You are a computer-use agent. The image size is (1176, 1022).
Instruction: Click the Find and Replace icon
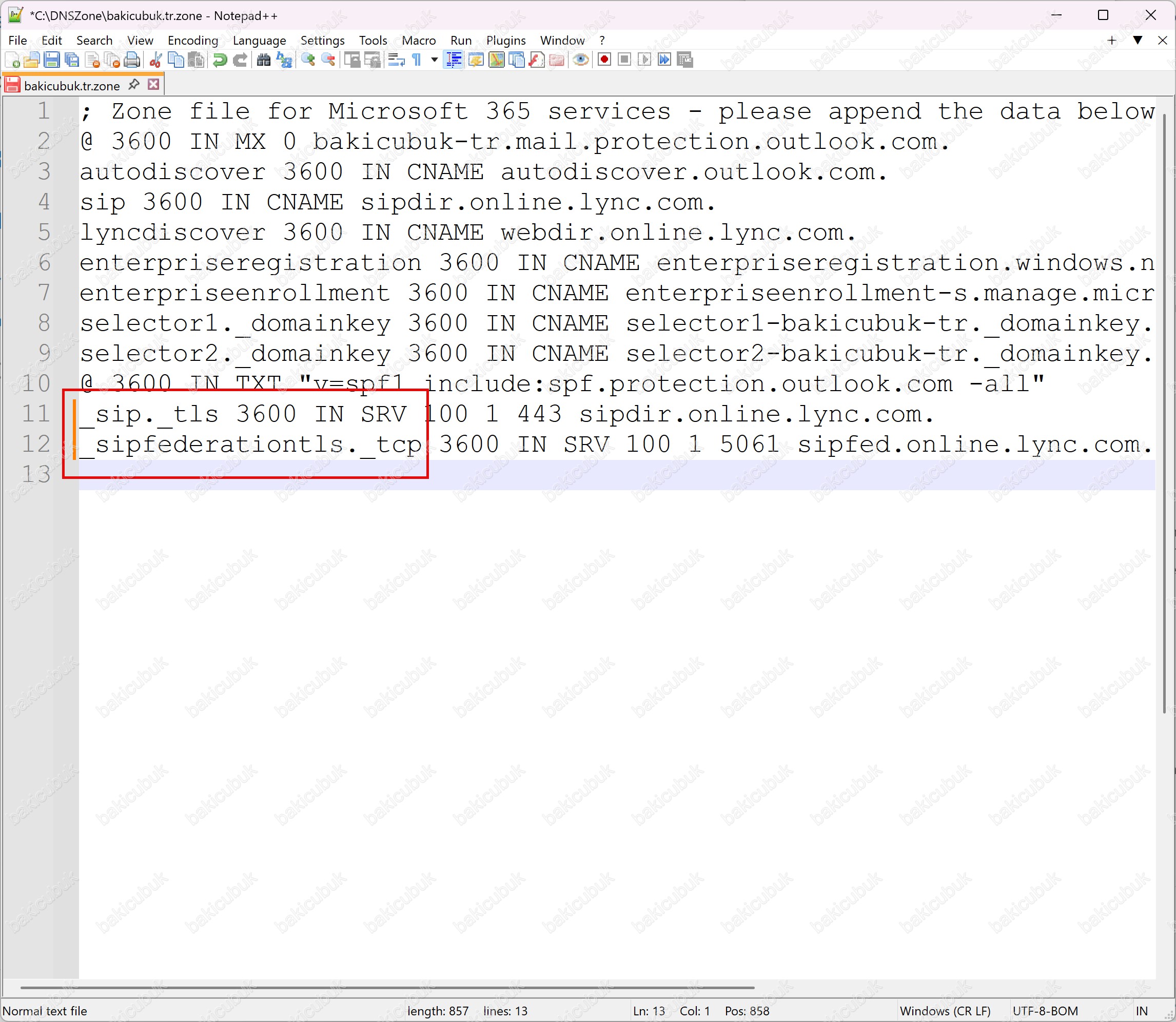click(x=284, y=60)
